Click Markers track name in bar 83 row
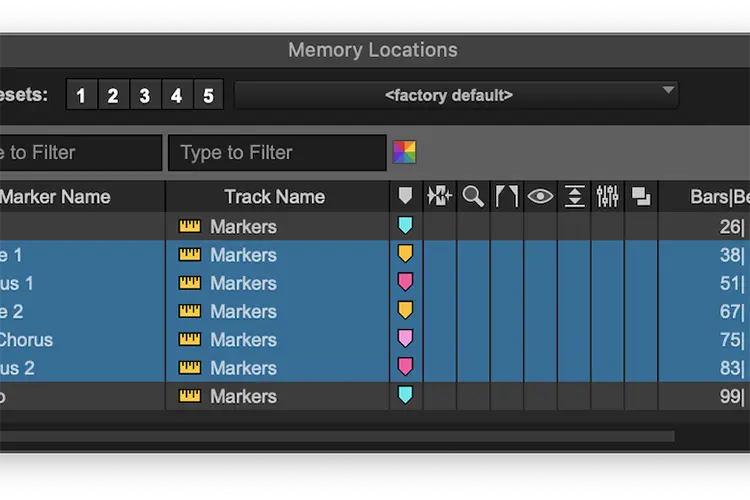 (x=243, y=368)
